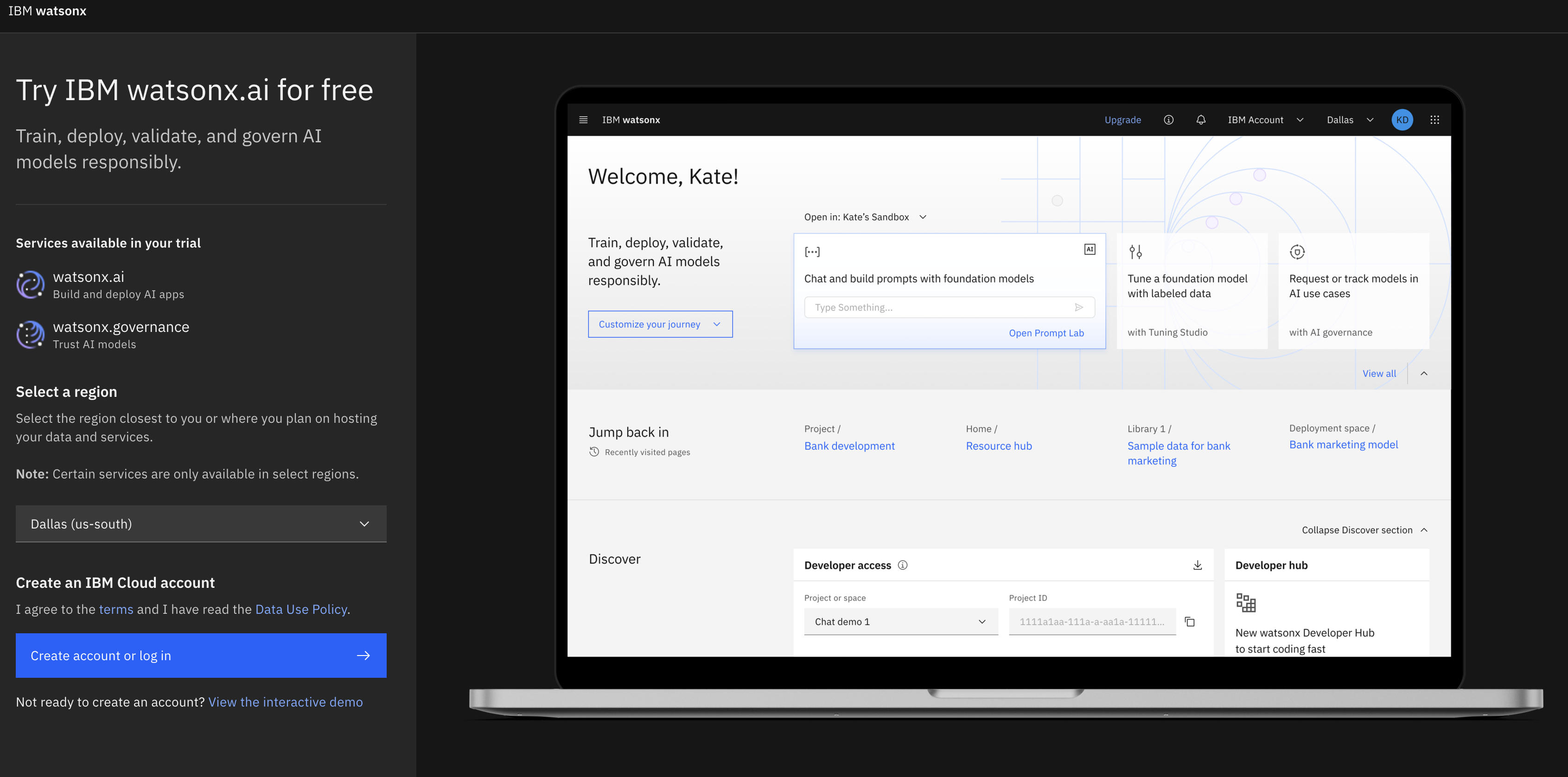Click the Developer access info icon
Screen dimensions: 1568x777
pos(903,565)
